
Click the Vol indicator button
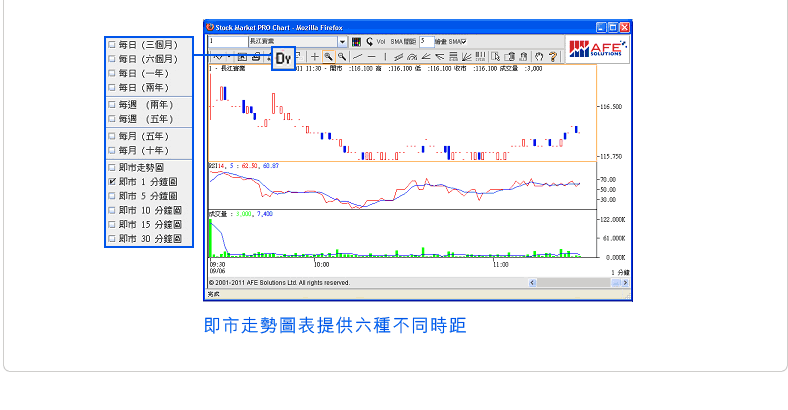pos(381,42)
